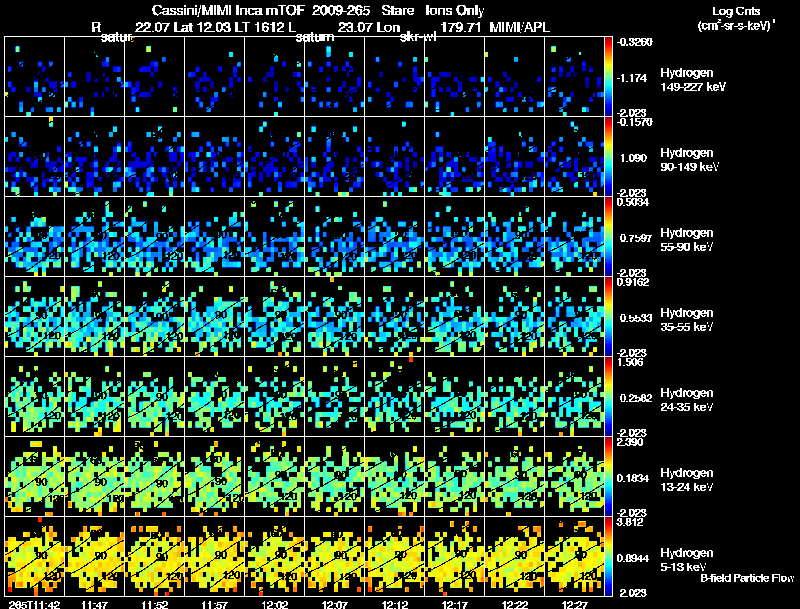Select the 5-13 keV image at 12:27

pos(574,556)
